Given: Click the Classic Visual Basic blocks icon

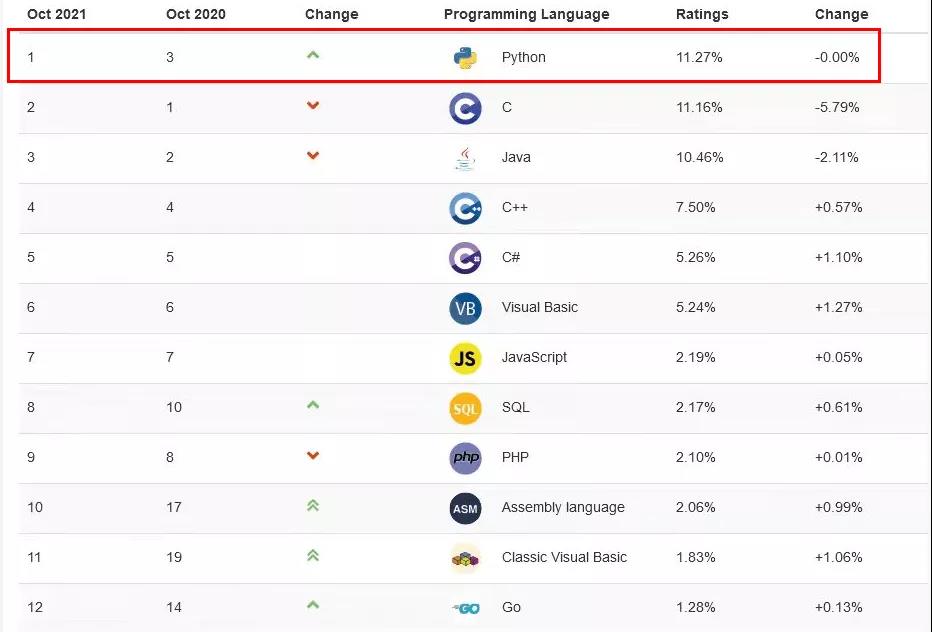Looking at the screenshot, I should [x=465, y=558].
